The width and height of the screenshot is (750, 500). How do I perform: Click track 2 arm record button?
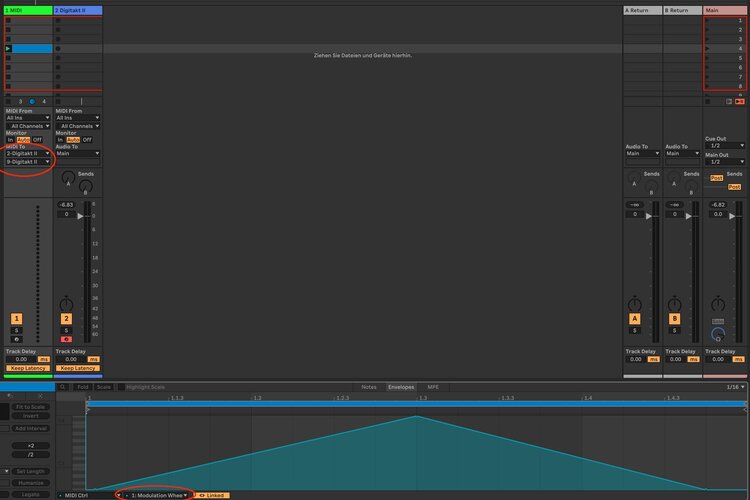pos(66,339)
